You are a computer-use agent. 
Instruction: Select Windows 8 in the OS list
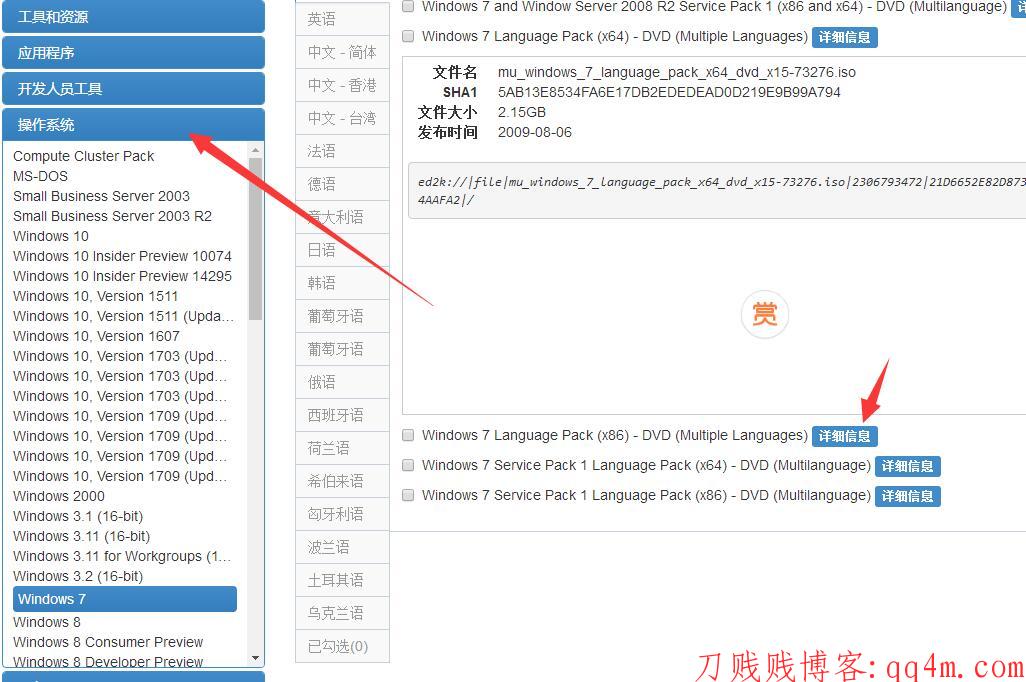[x=46, y=622]
